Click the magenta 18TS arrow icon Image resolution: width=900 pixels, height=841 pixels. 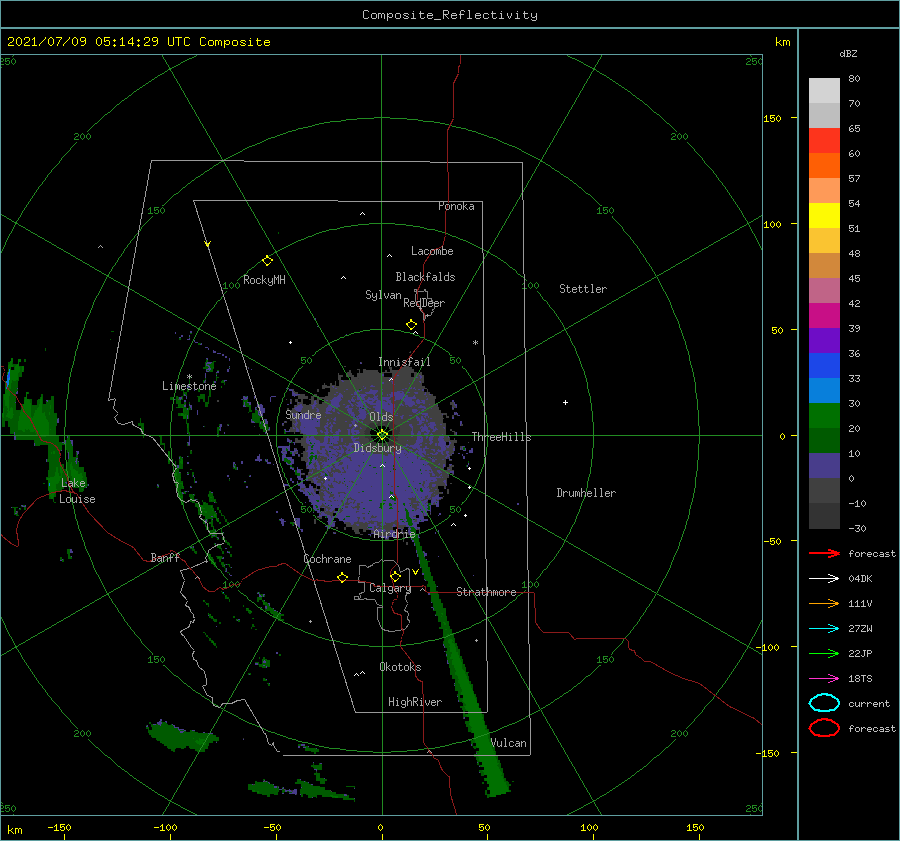coord(824,679)
